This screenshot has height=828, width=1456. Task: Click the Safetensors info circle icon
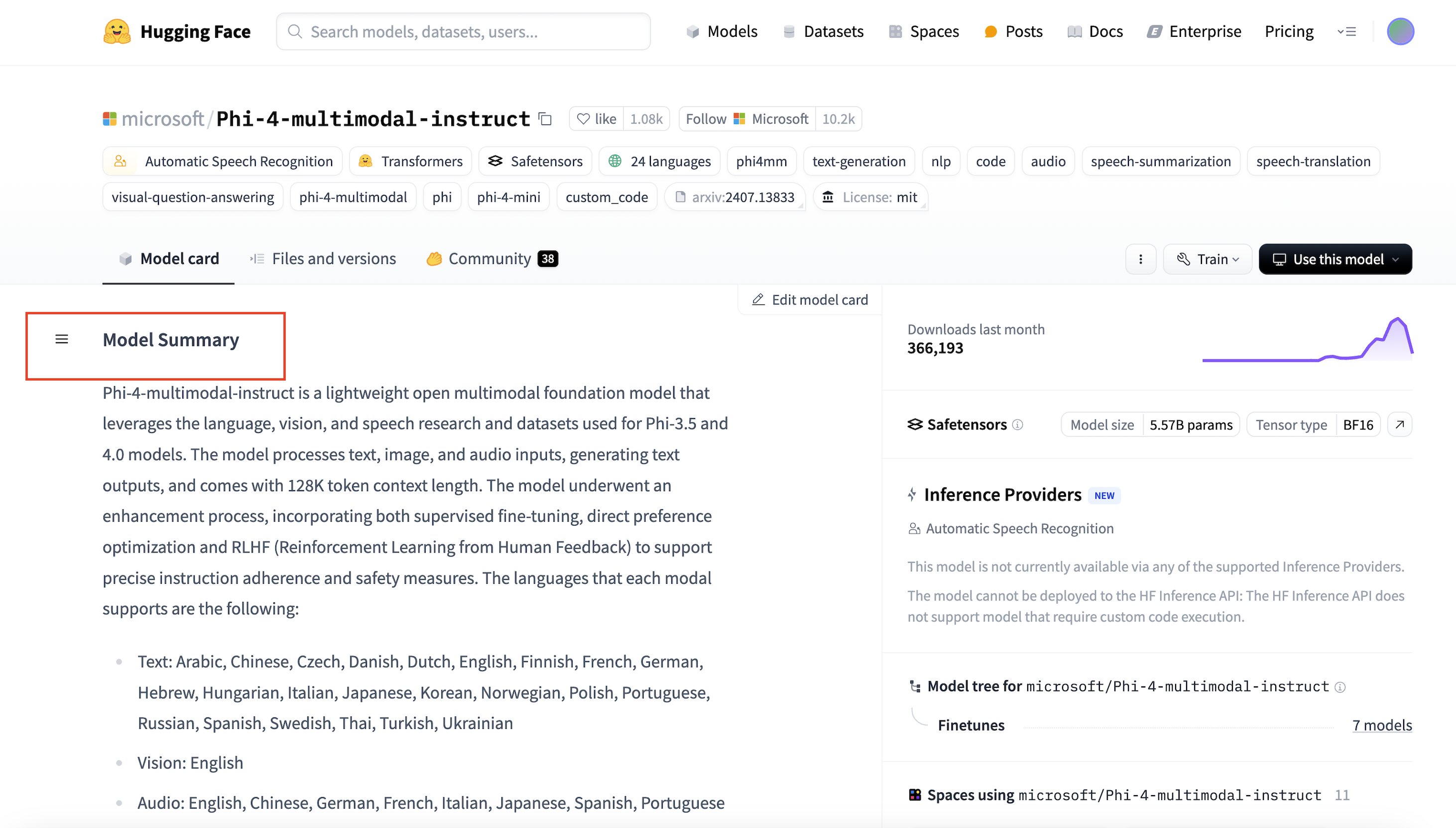[x=1018, y=425]
